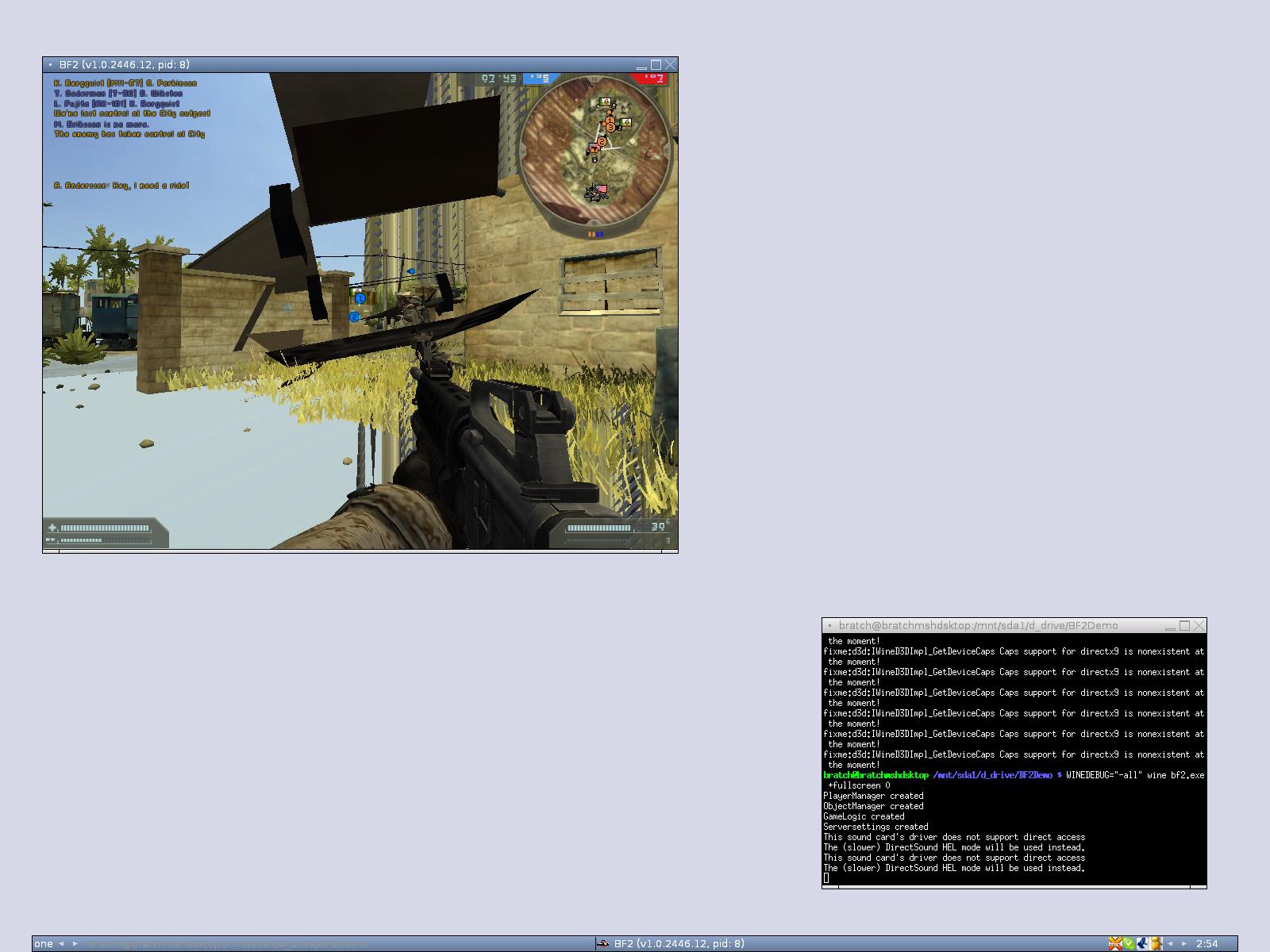The height and width of the screenshot is (952, 1270).
Task: Click the blue squad marker numbered 1
Action: (x=360, y=298)
